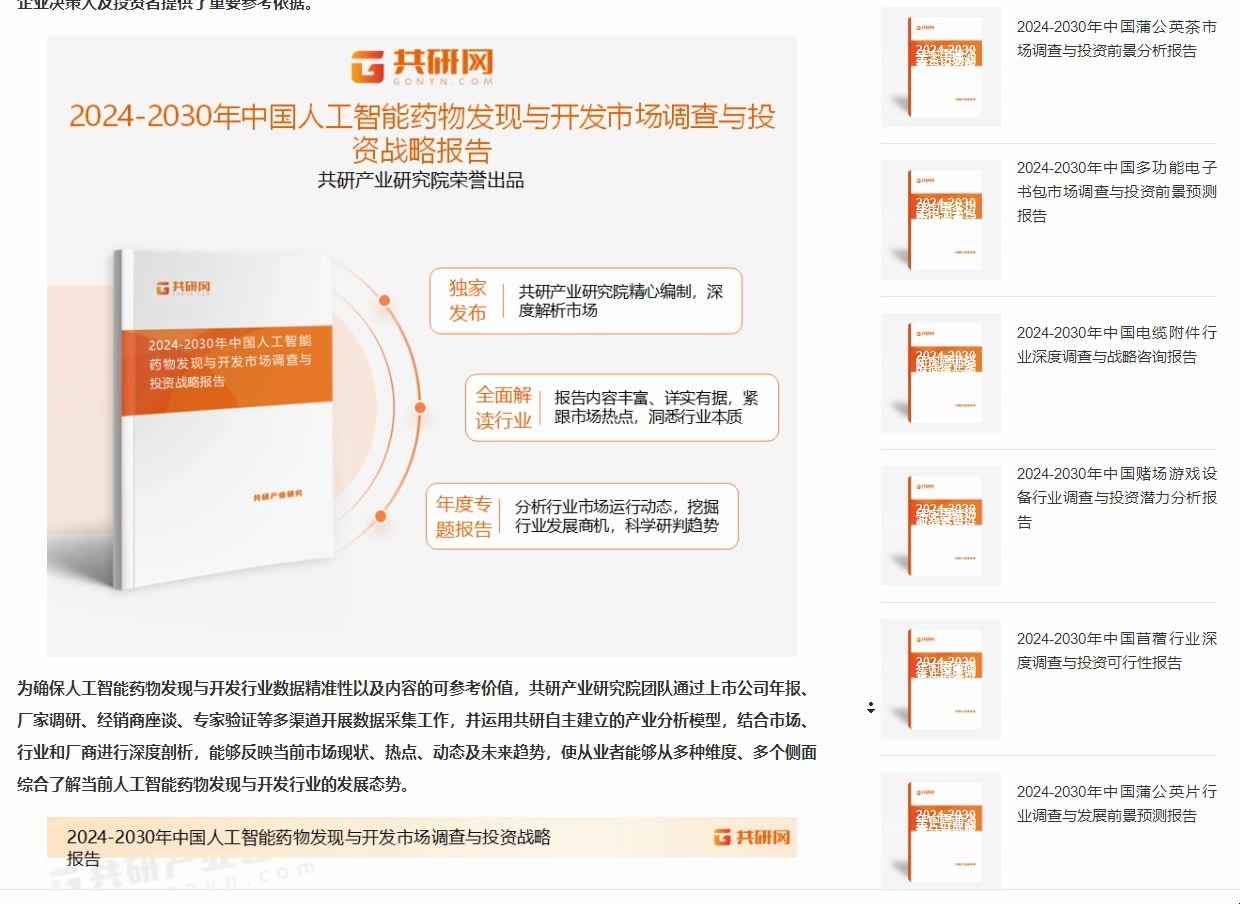This screenshot has width=1240, height=904.
Task: Open the 赌场游戏设备 report link
Action: (1117, 497)
